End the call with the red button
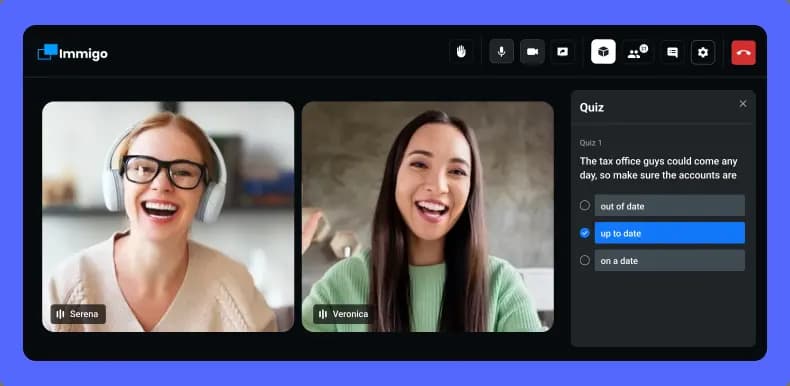 [x=743, y=52]
